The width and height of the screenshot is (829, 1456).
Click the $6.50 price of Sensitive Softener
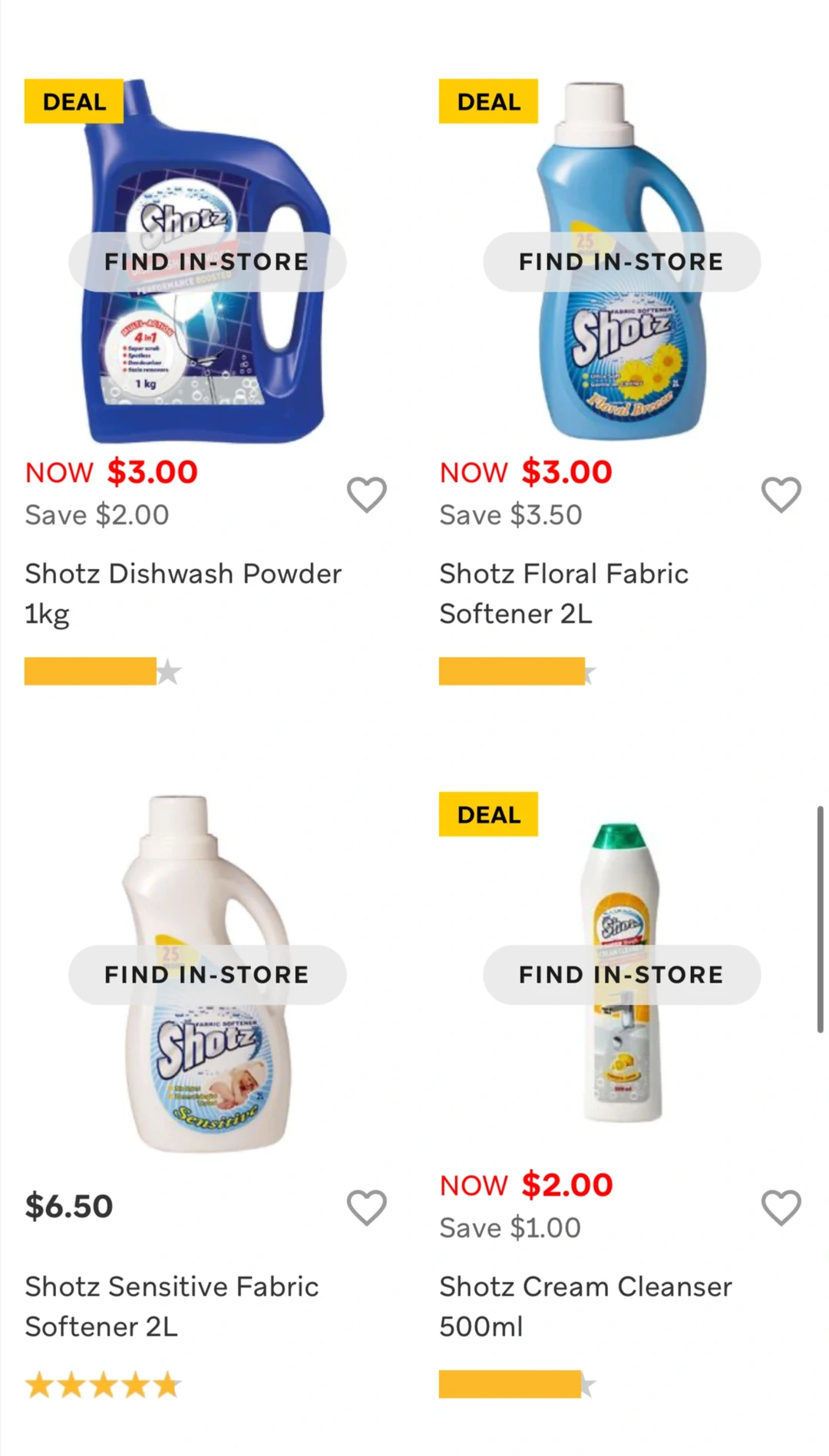[69, 1207]
